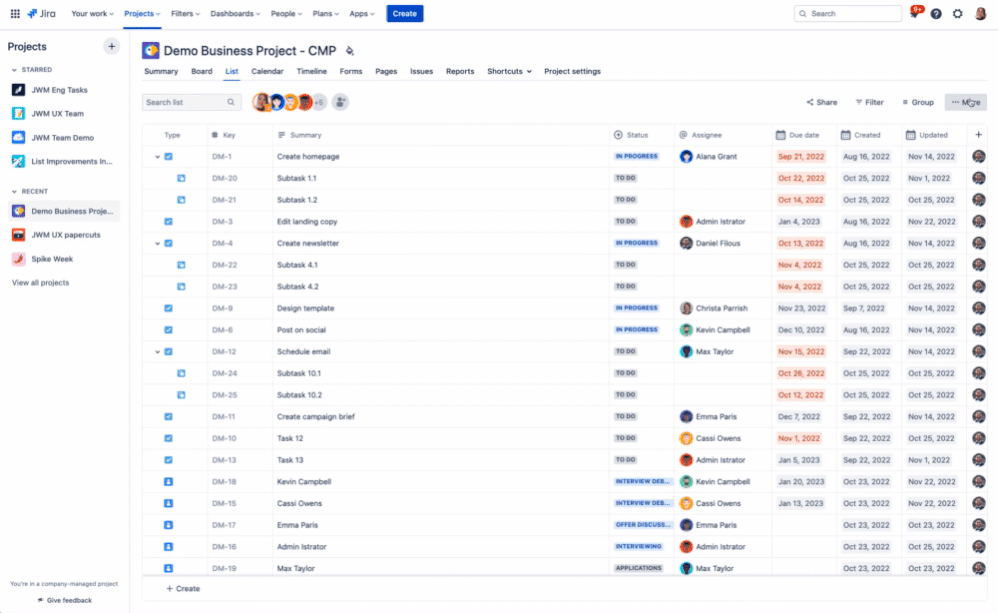Toggle the task checkbox on row DM-1
The height and width of the screenshot is (613, 998).
pos(168,156)
